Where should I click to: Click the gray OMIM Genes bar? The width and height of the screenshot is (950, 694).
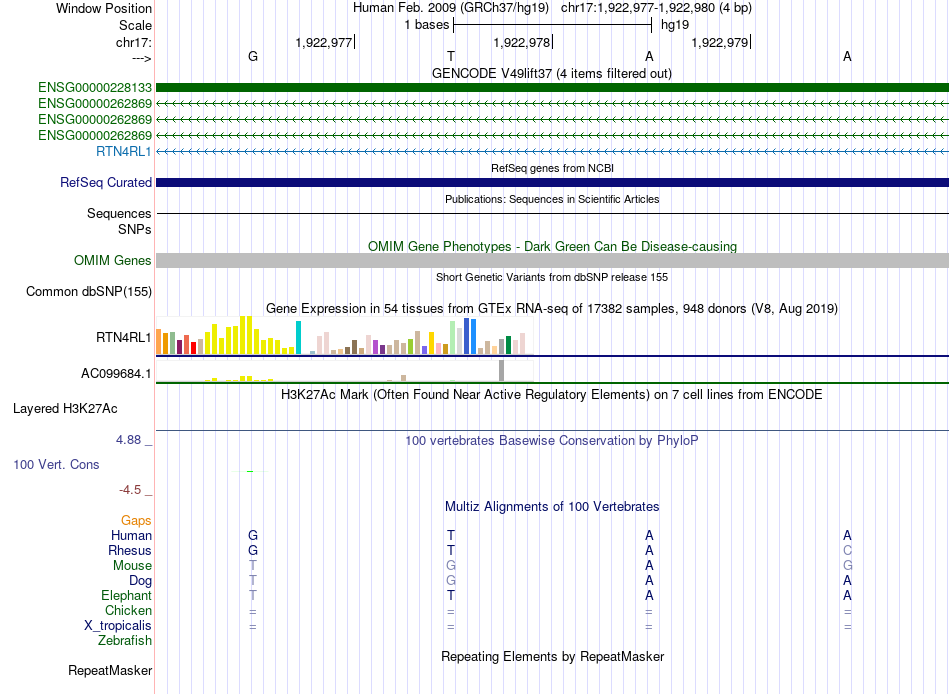[x=552, y=261]
